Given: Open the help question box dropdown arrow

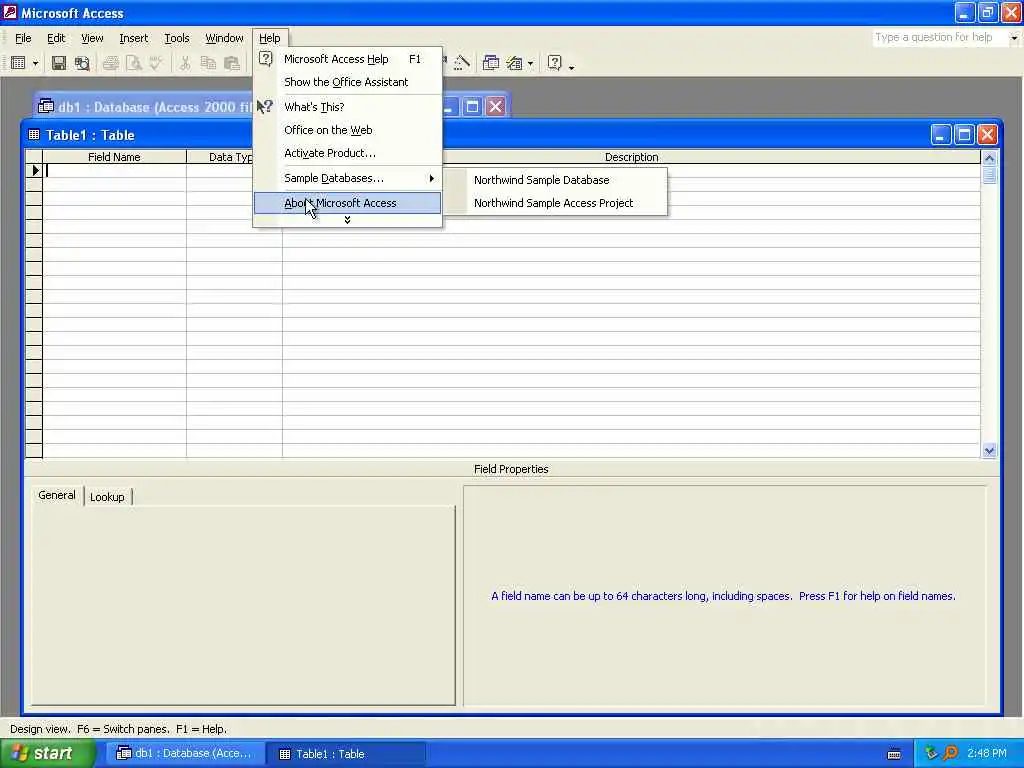Looking at the screenshot, I should coord(1014,38).
